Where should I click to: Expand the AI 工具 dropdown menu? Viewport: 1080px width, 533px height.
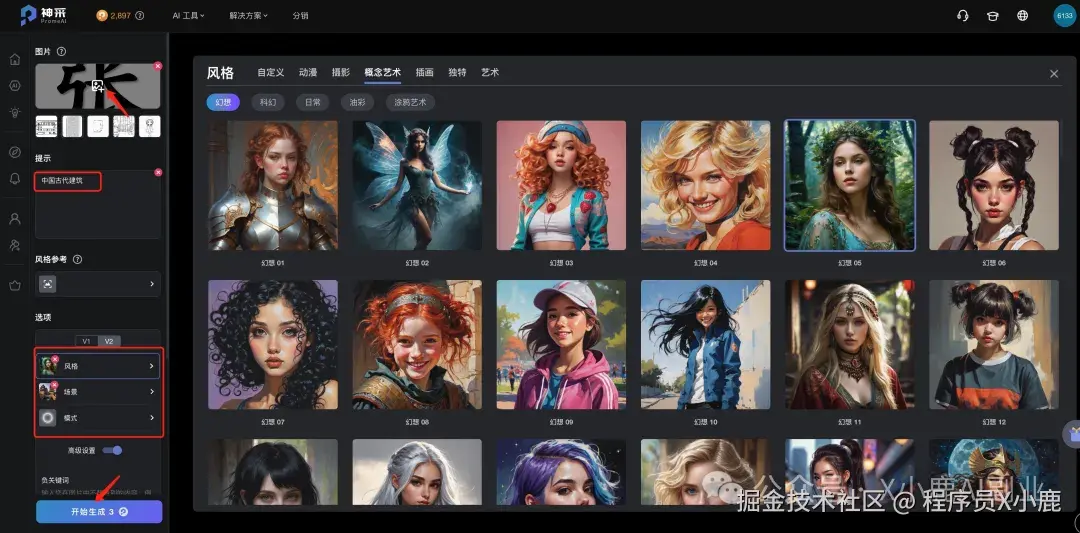coord(188,15)
